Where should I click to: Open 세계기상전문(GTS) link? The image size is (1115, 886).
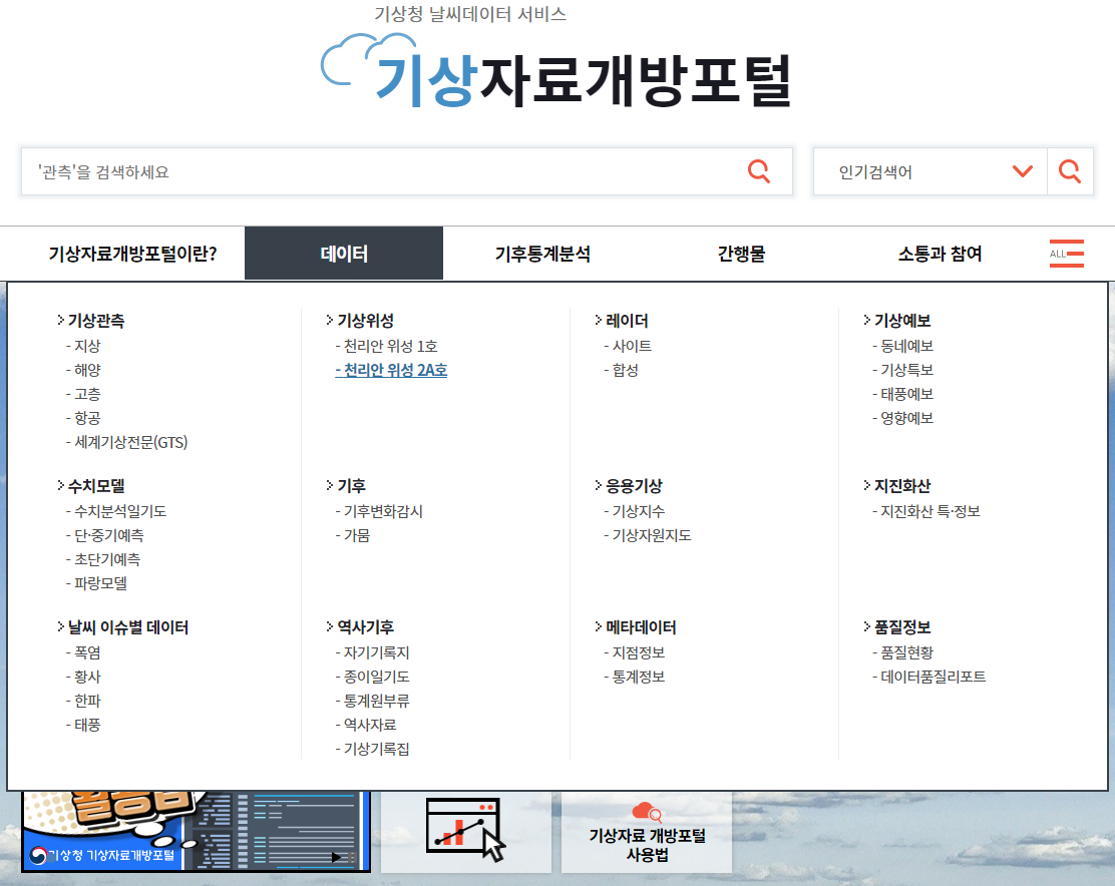click(127, 442)
